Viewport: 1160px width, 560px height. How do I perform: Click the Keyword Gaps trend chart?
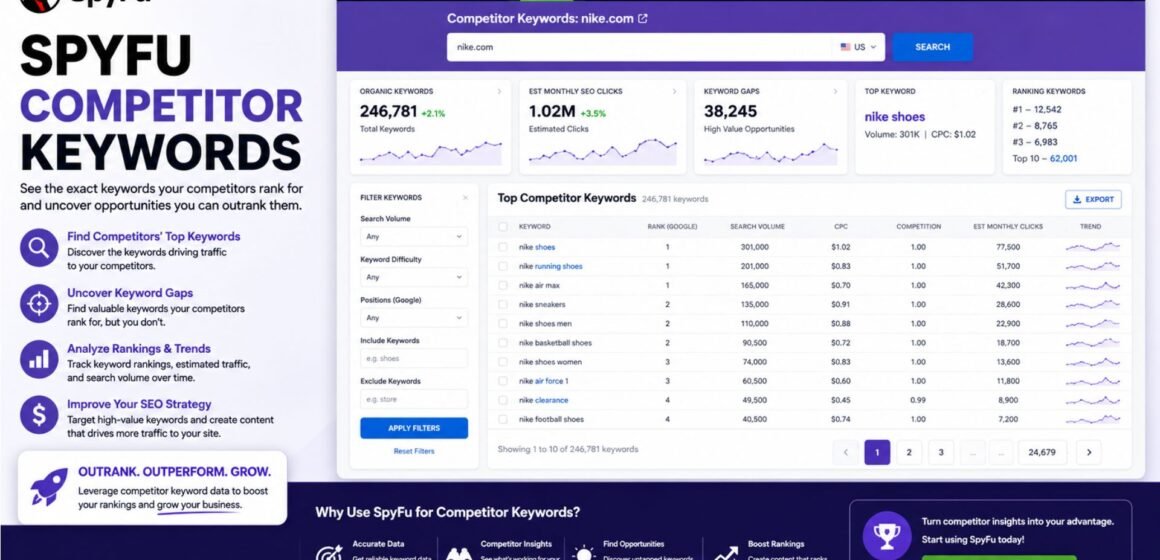tap(771, 154)
